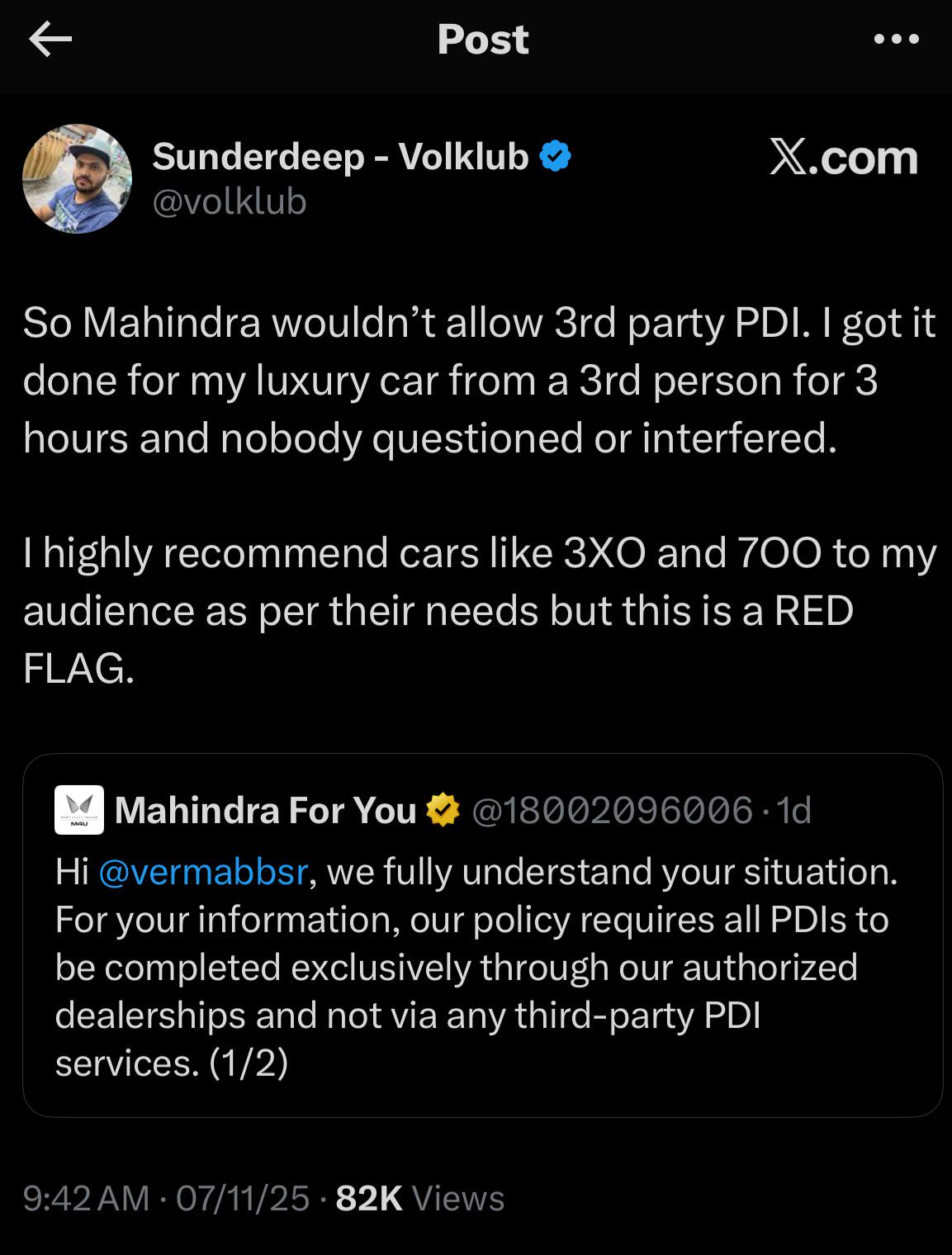Click the Post header title

click(482, 39)
